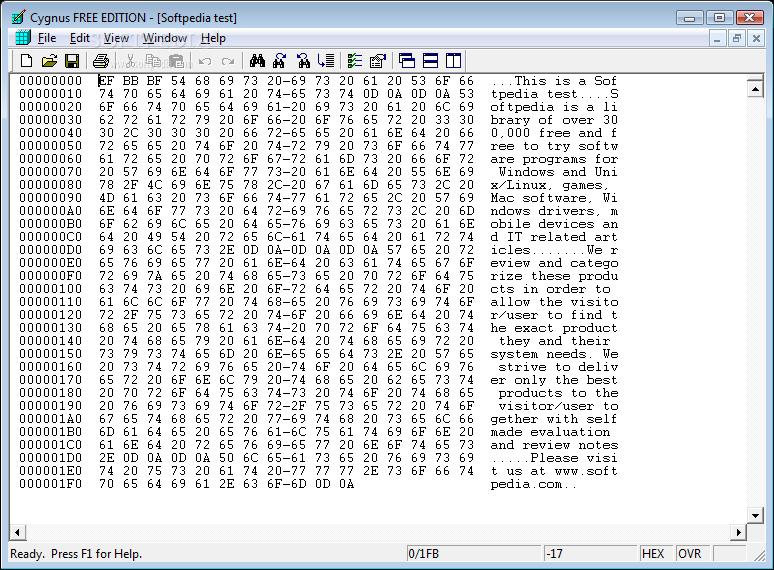Click the Undo arrow icon
Screen dimensions: 774x570
205,61
